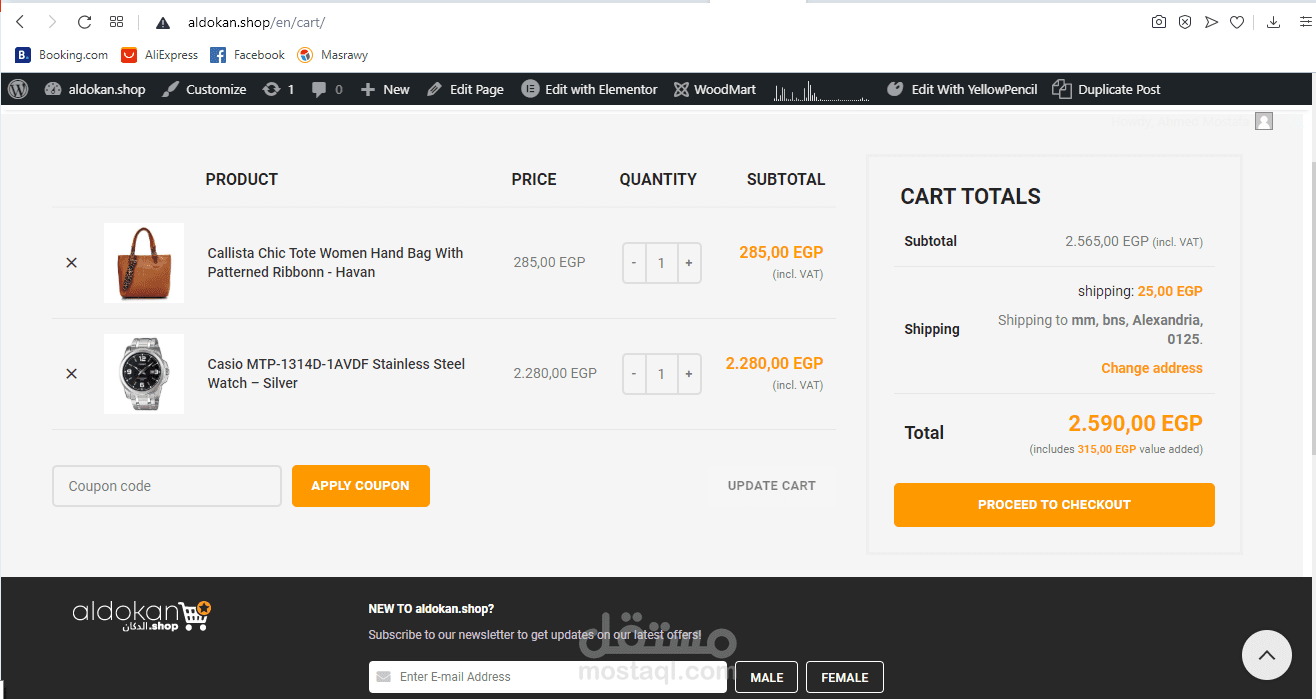Image resolution: width=1316 pixels, height=699 pixels.
Task: Take a screenshot with the camera icon
Action: pos(1158,21)
